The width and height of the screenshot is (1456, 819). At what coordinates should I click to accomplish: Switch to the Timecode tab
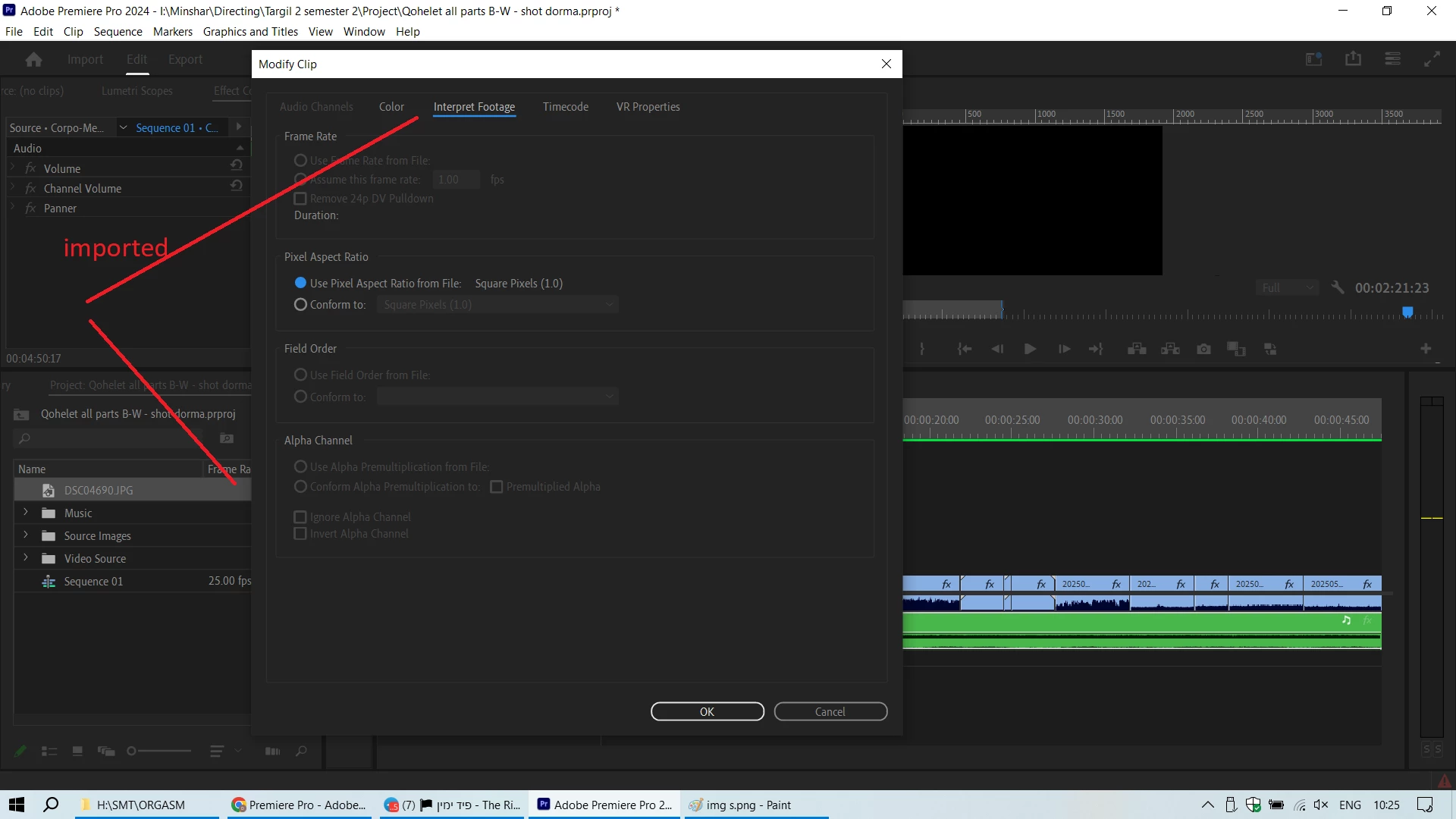point(565,107)
